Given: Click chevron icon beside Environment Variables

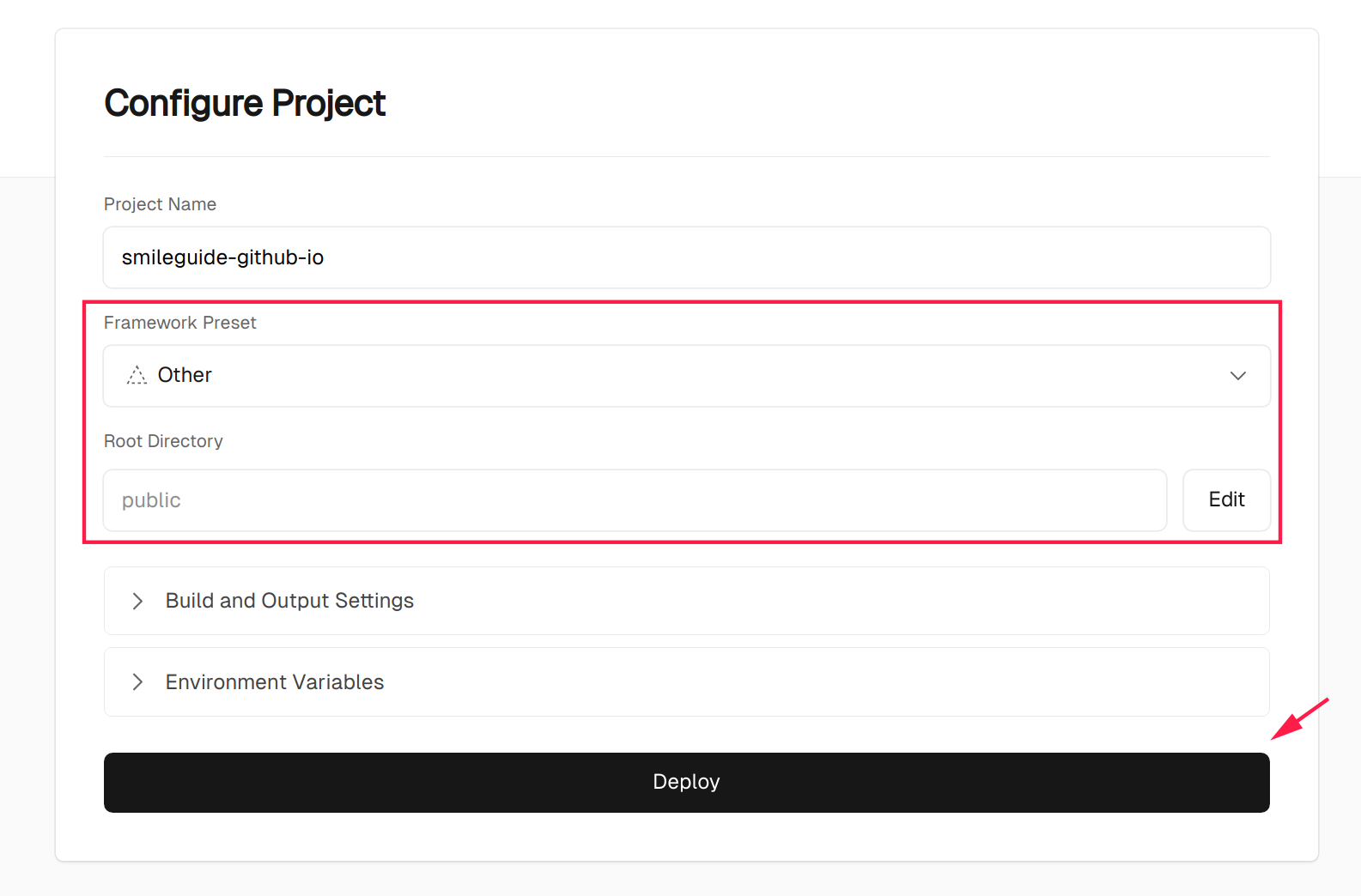Looking at the screenshot, I should point(137,682).
